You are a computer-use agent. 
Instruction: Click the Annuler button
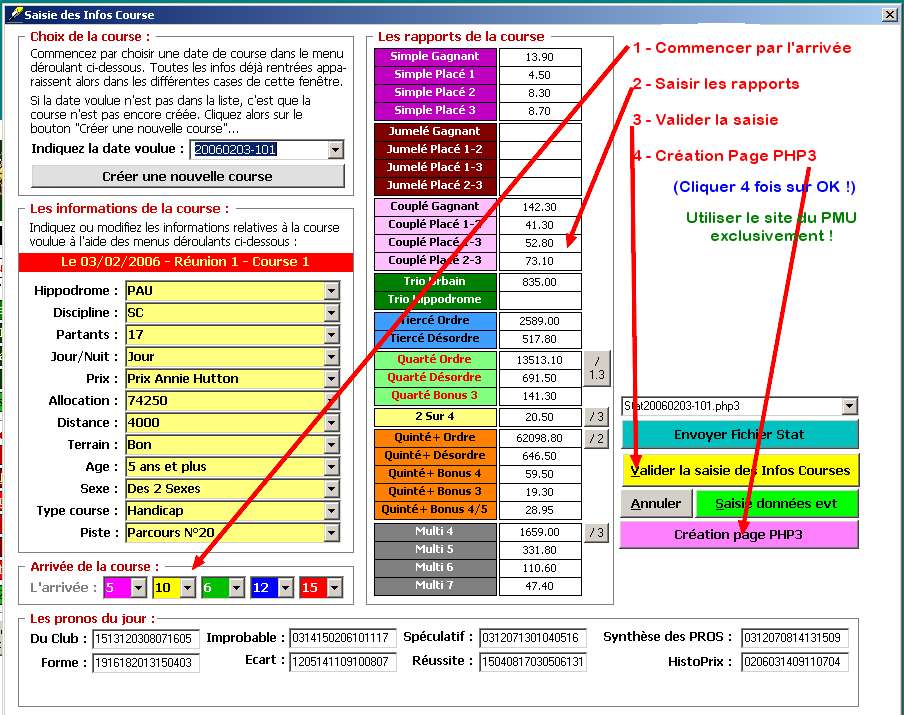[x=656, y=504]
